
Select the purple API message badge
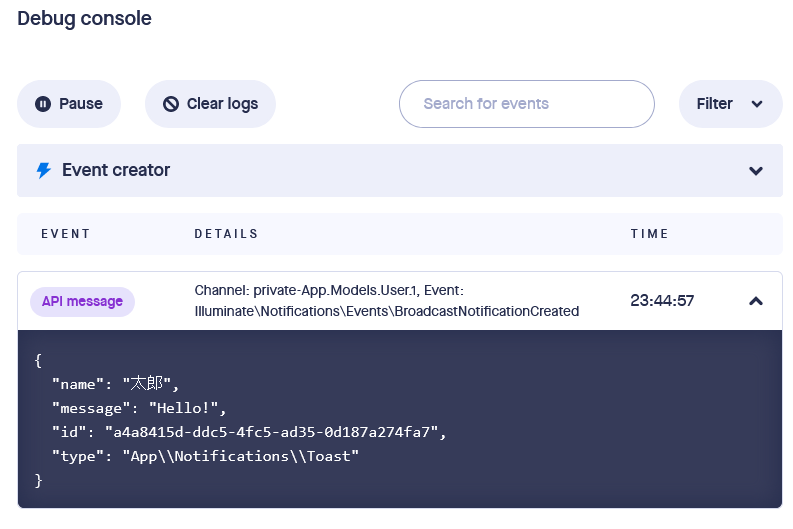(82, 301)
